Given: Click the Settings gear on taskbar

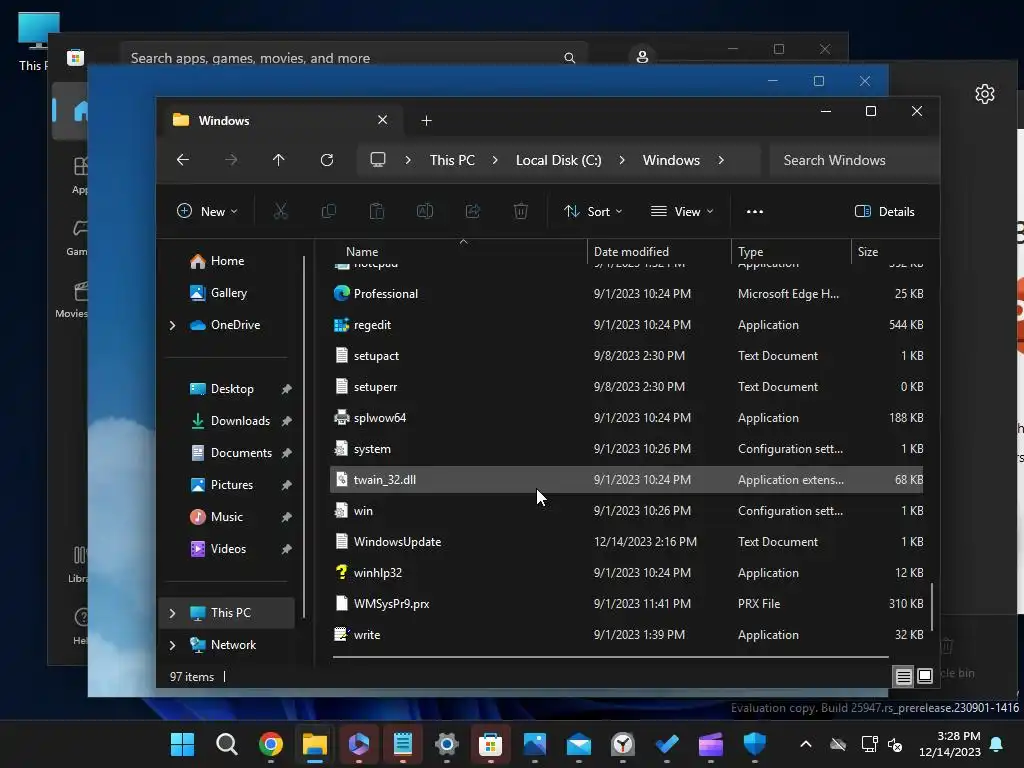Looking at the screenshot, I should click(447, 744).
